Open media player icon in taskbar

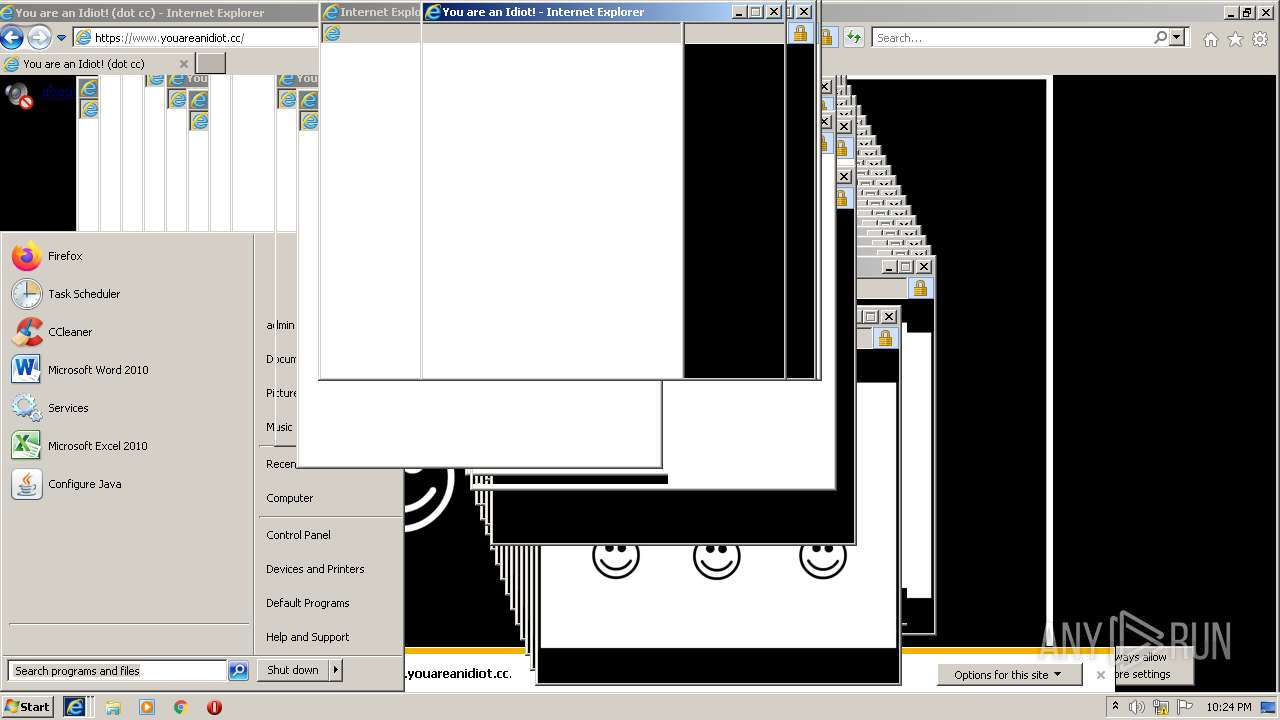(x=147, y=707)
